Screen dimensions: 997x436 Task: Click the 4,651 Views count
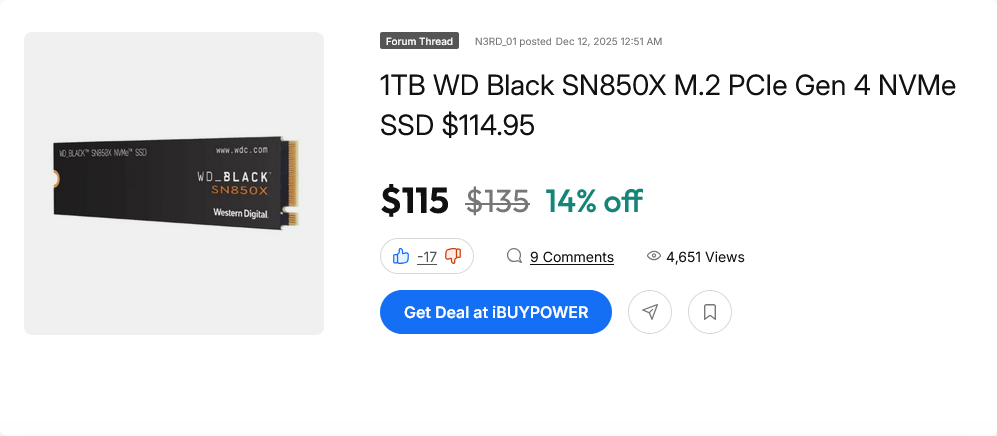click(x=705, y=257)
